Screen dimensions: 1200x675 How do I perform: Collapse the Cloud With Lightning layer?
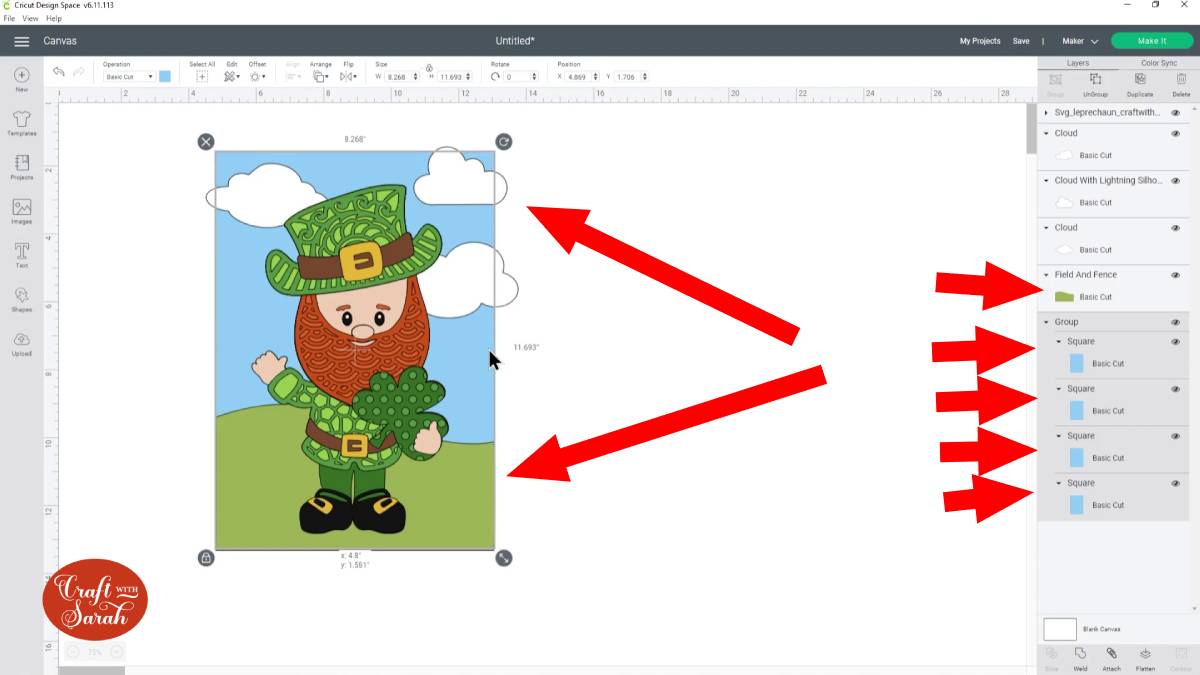tap(1046, 181)
